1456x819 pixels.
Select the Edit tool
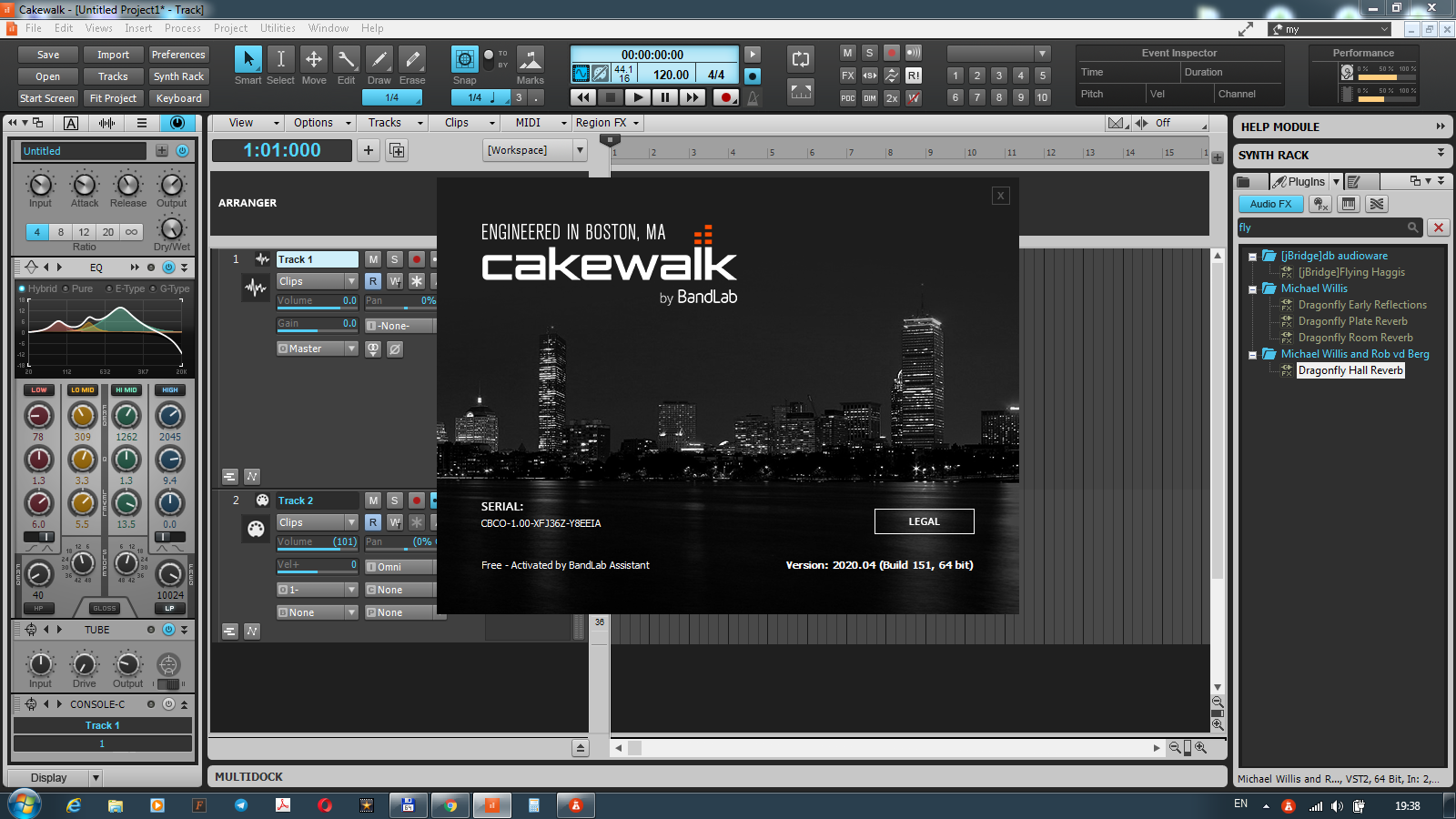point(346,59)
